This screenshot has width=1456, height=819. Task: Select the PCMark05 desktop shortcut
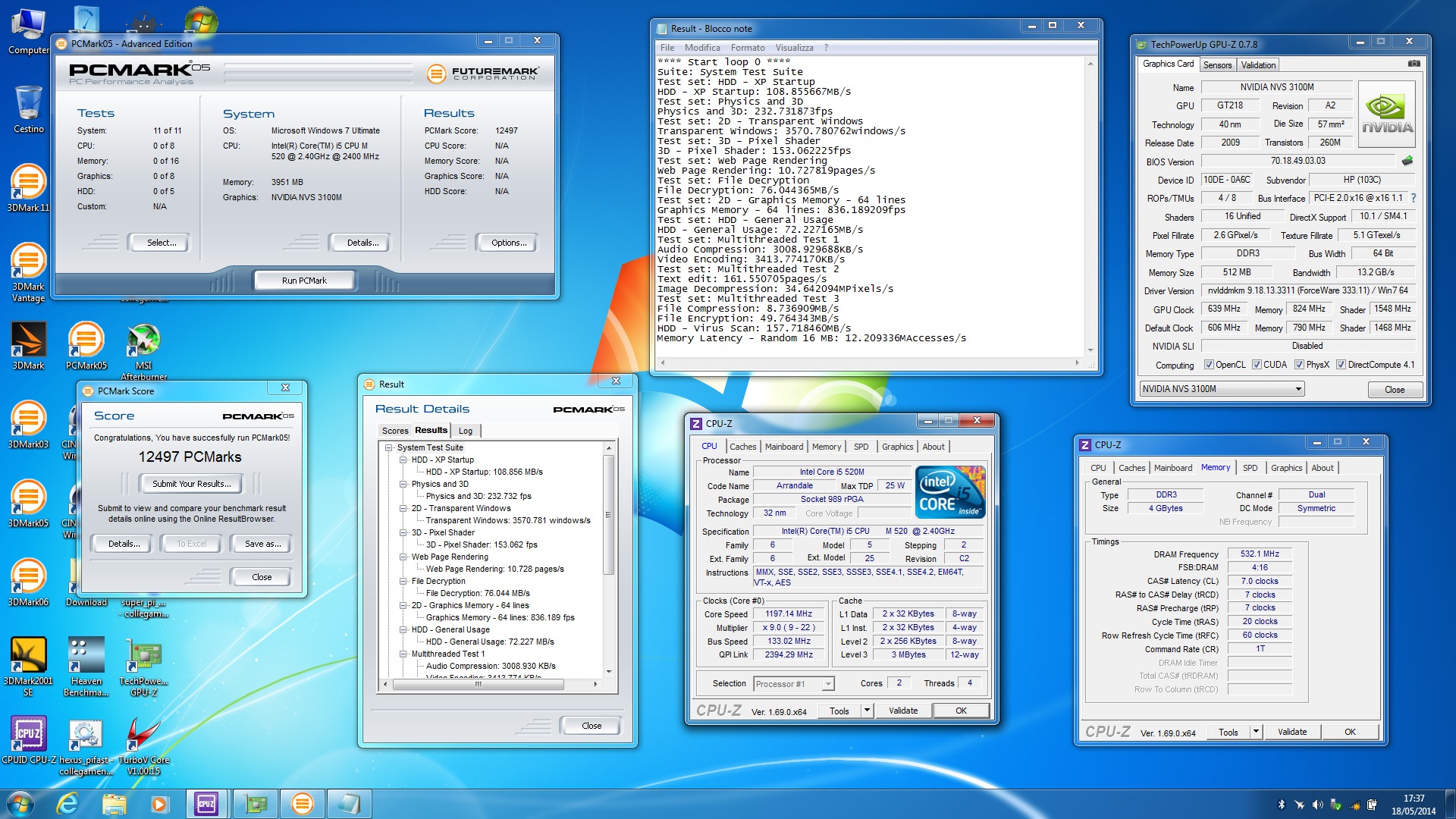tap(86, 346)
